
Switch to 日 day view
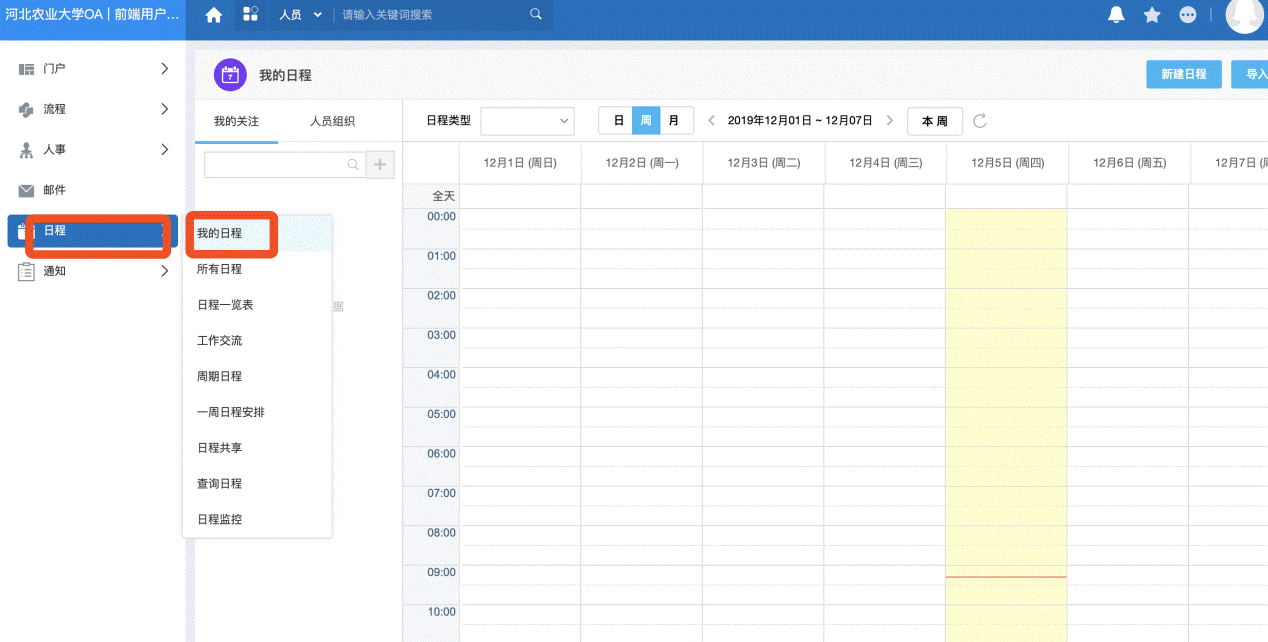[618, 119]
